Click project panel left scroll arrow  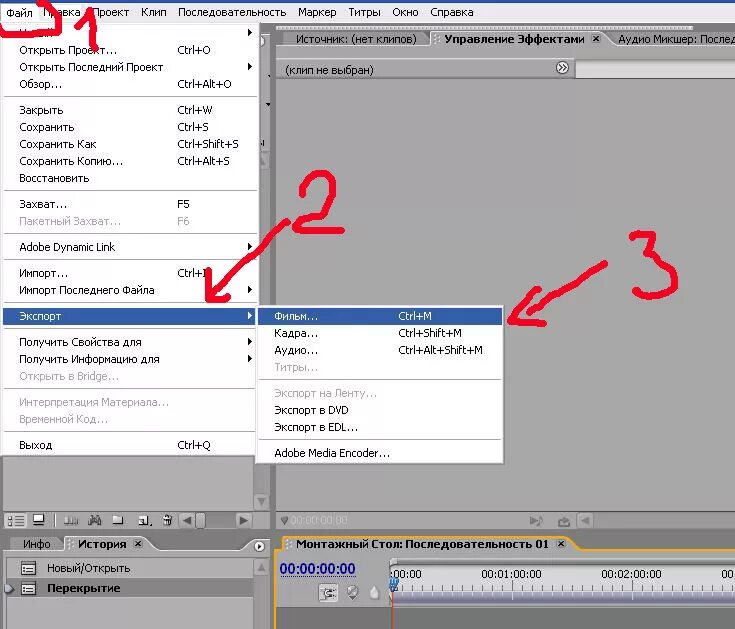[x=187, y=520]
